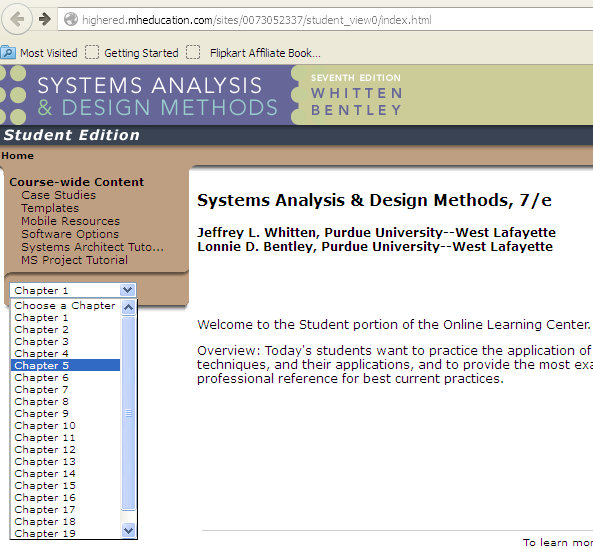The image size is (593, 549).
Task: Click the 'Systems Analysis & Design Methods, 7/e' heading
Action: (x=374, y=200)
